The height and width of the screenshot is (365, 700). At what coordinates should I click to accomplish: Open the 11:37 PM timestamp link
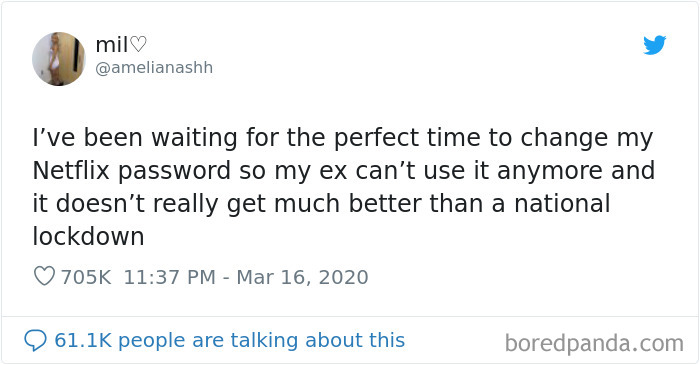tap(170, 277)
